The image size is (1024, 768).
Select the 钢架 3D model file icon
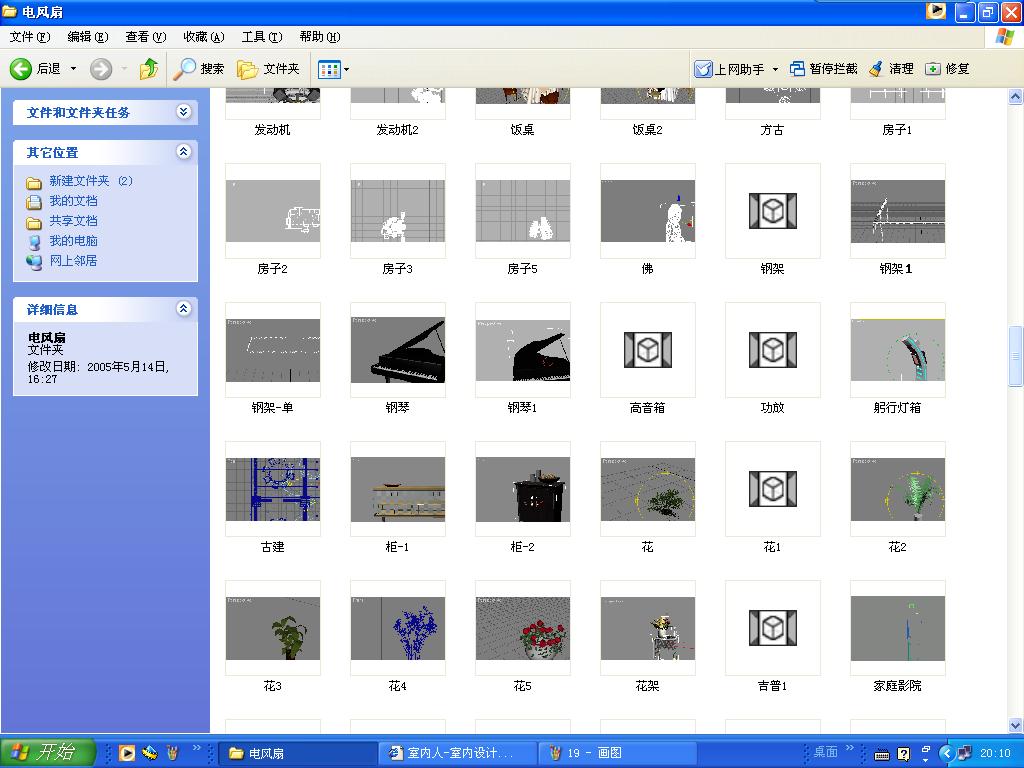pyautogui.click(x=773, y=211)
